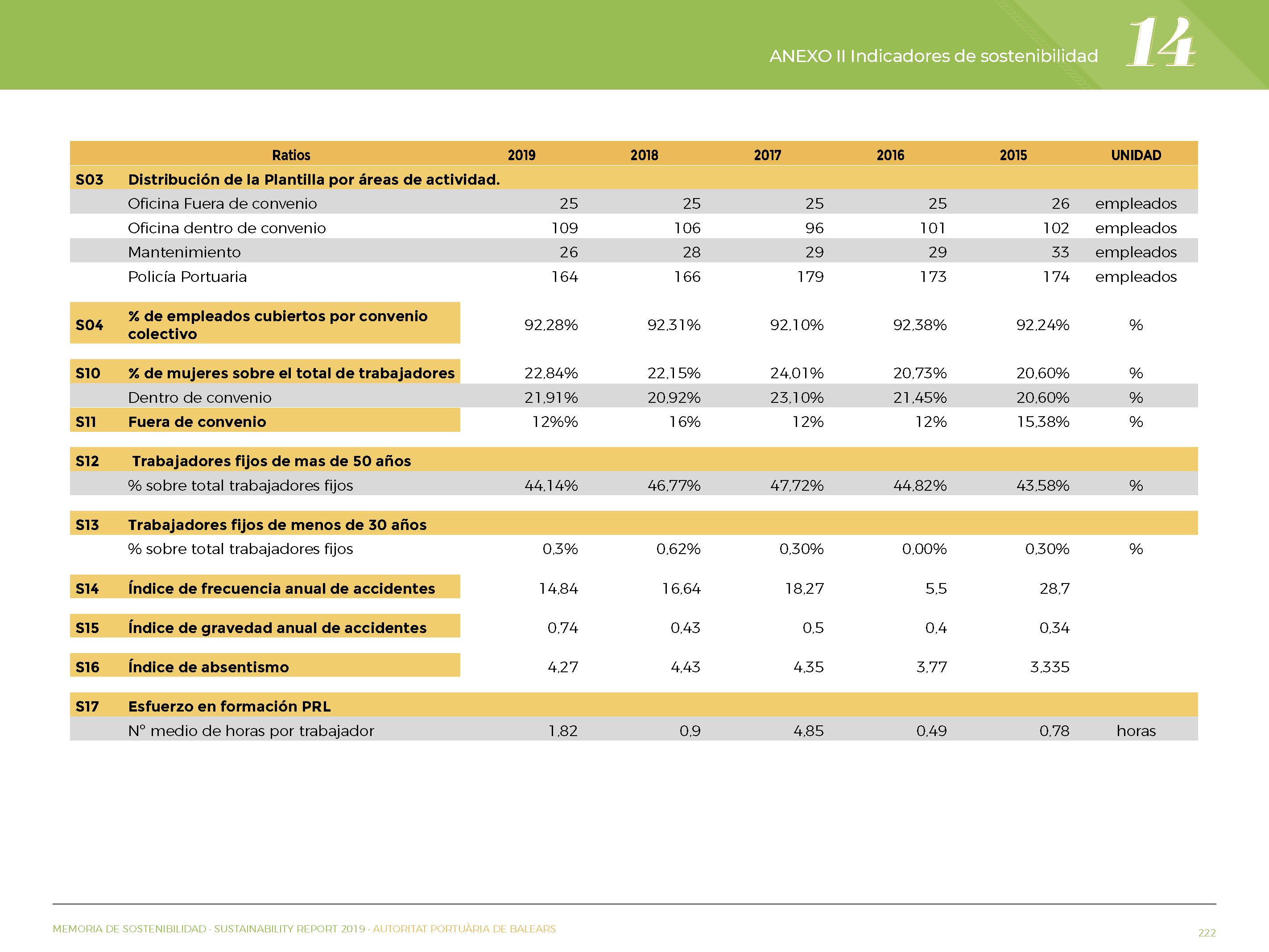Click the S14 'Índice de frecuencia anual de accidentes' heading
The height and width of the screenshot is (952, 1269).
(281, 588)
